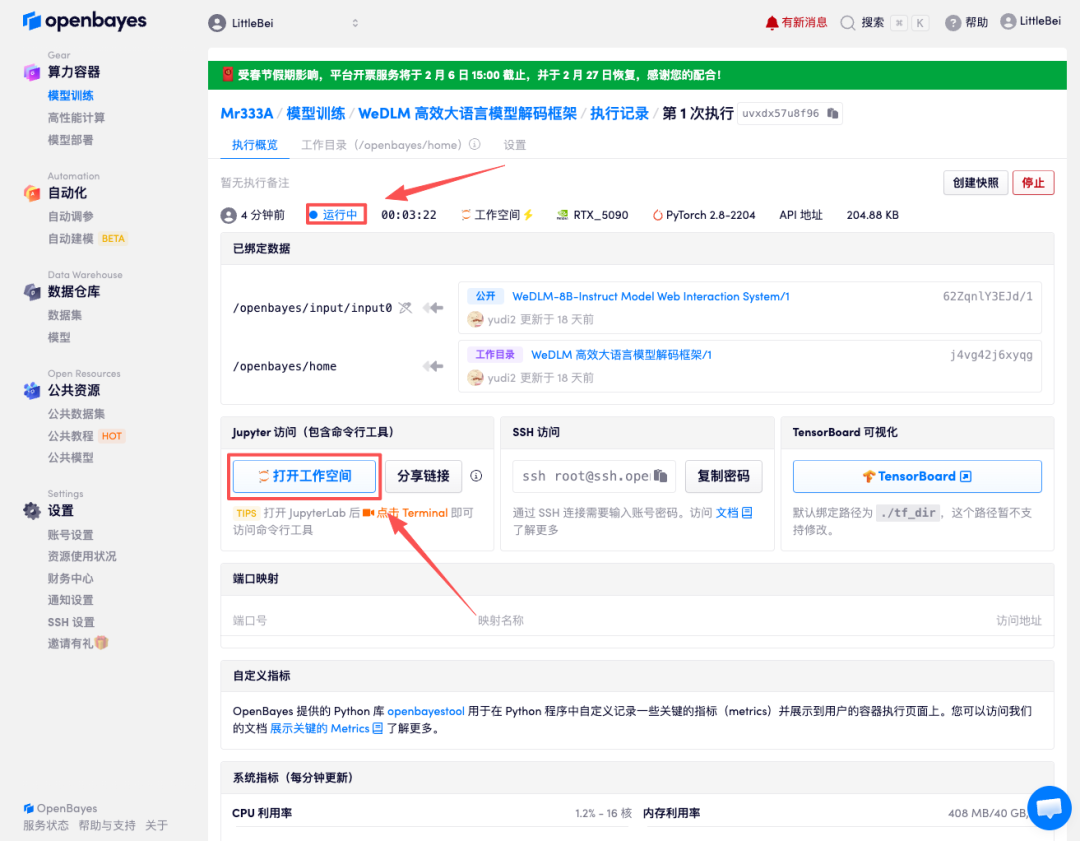Open 财务中心 in the sidebar
This screenshot has height=841, width=1080.
click(x=70, y=578)
